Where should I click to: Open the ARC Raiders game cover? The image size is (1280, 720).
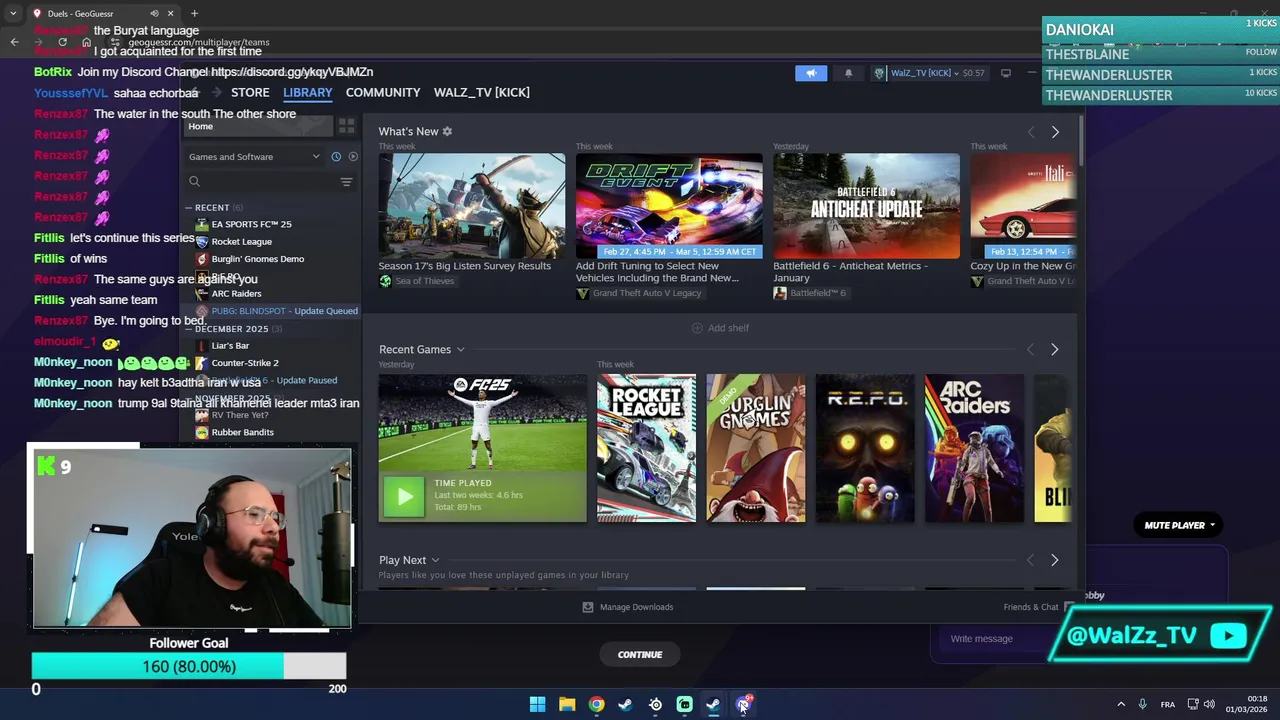(974, 448)
